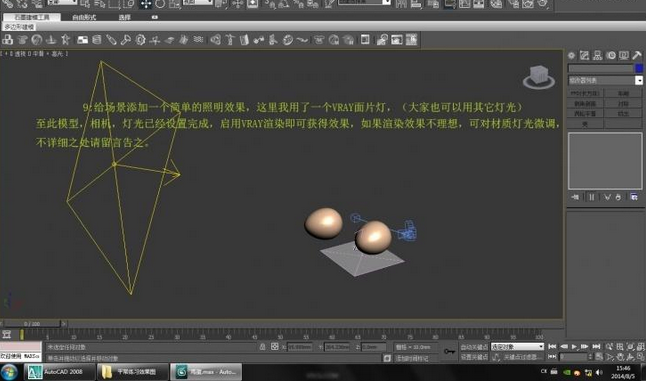Create a reactor Rigid Body Collection
The image size is (646, 381).
click(7, 40)
